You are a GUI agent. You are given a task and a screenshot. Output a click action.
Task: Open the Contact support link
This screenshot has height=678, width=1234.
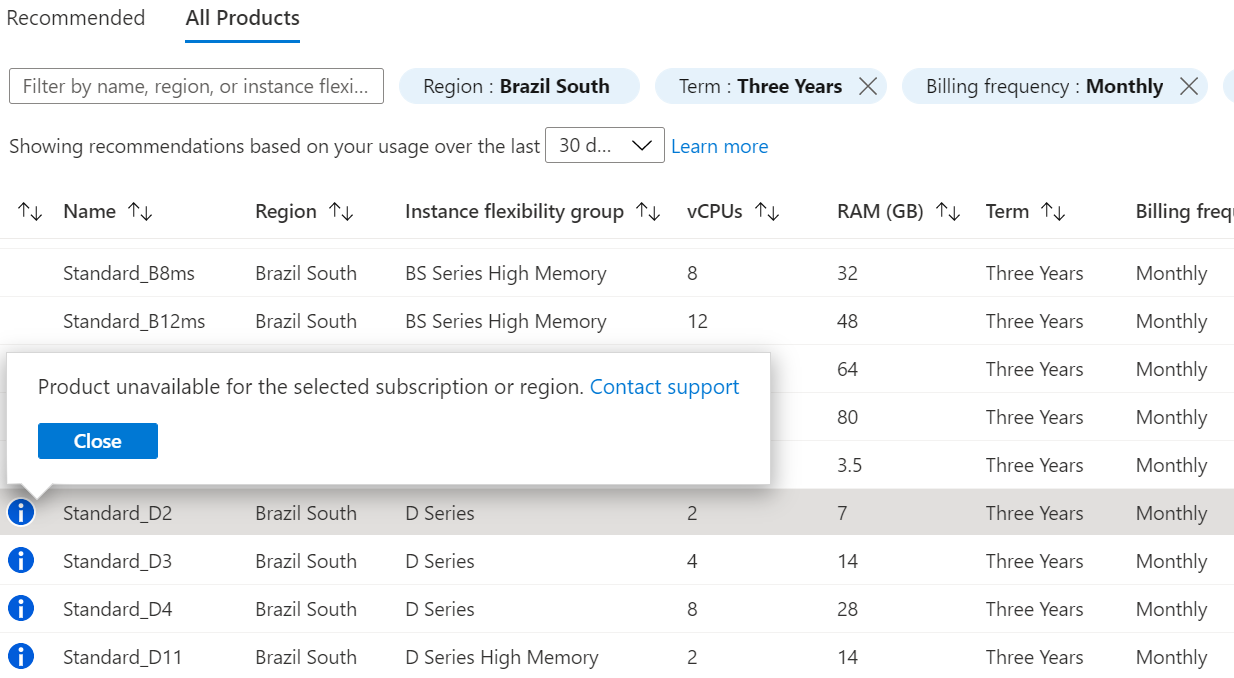pos(664,387)
